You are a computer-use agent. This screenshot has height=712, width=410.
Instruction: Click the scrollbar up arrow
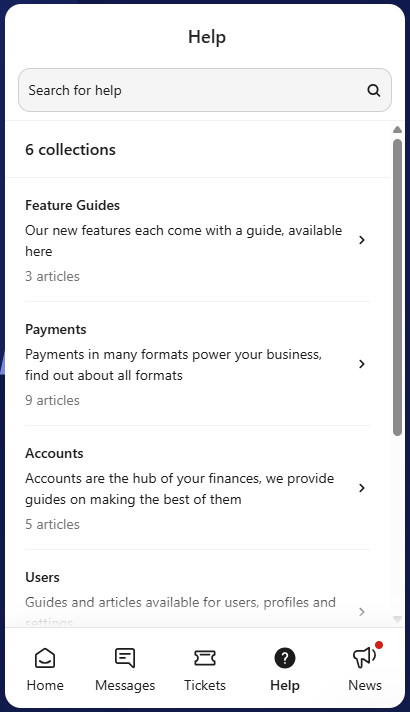(x=397, y=130)
